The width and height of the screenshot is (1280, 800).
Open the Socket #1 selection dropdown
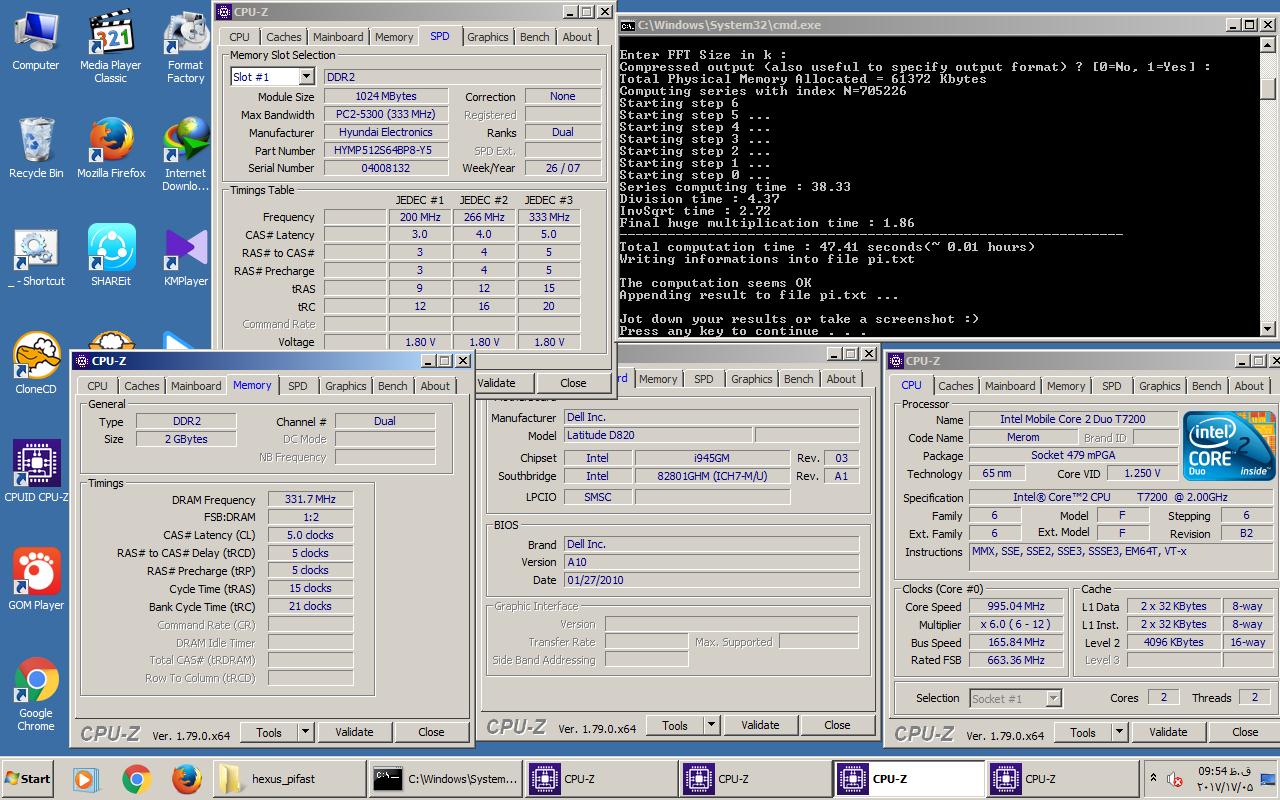pos(1053,698)
